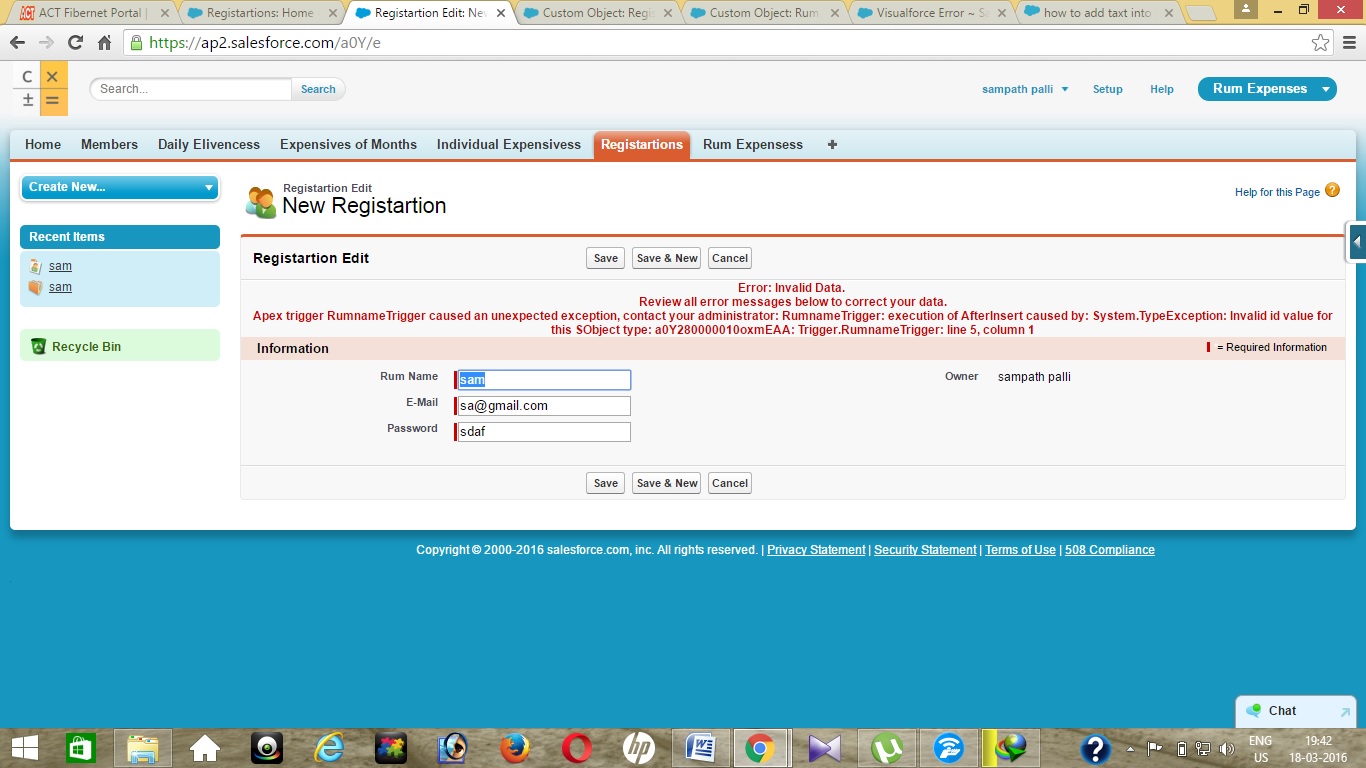Switch to Chrome in the taskbar
This screenshot has height=768, width=1366.
pos(761,748)
